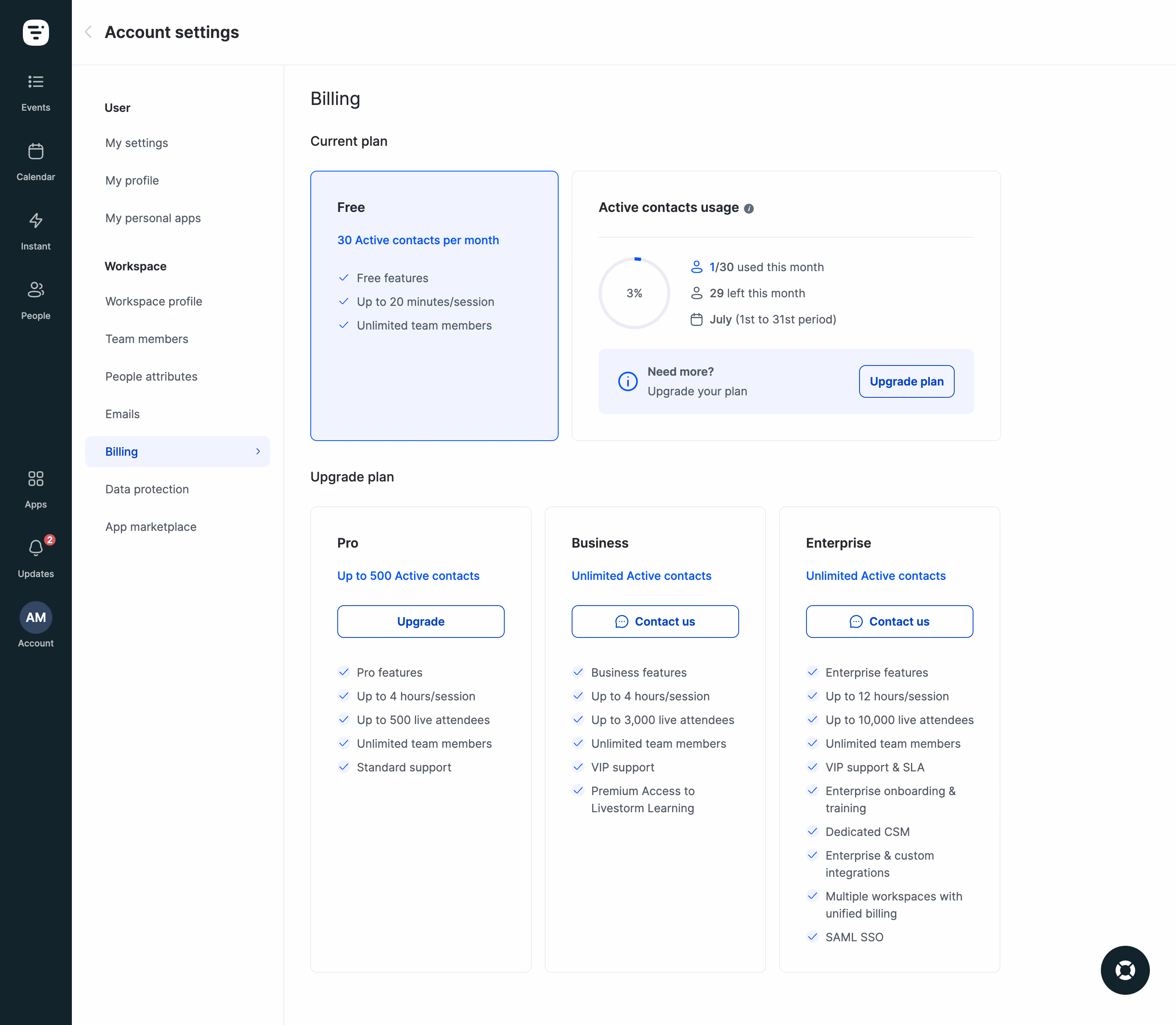
Task: Open the Events section
Action: (x=36, y=93)
